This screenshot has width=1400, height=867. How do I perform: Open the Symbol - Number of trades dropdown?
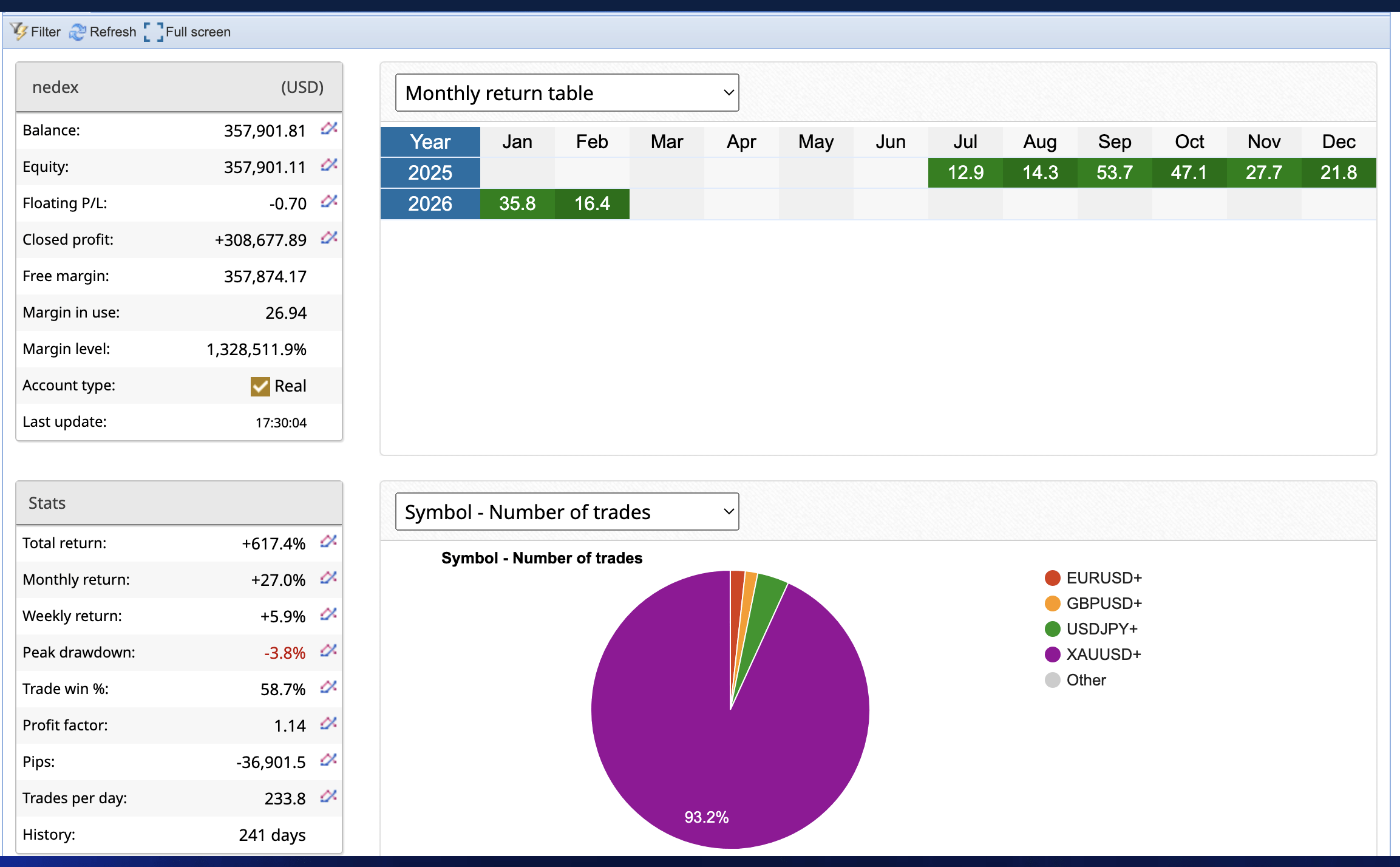pos(566,511)
